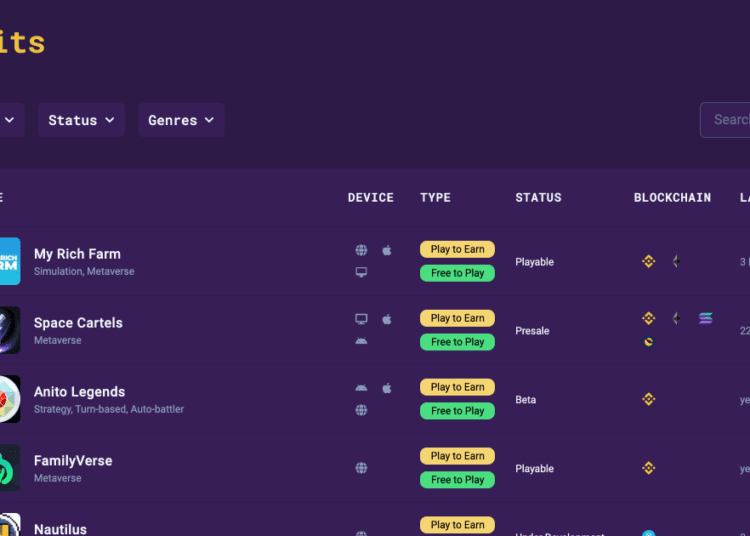Click the Search input field
This screenshot has height=536, width=750.
point(725,120)
